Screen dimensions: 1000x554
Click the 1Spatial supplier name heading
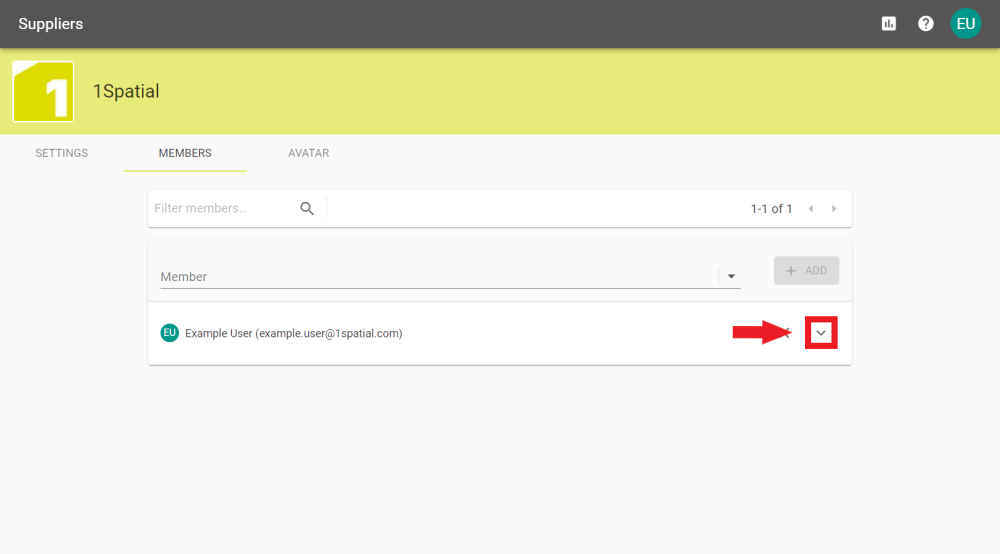pyautogui.click(x=126, y=91)
